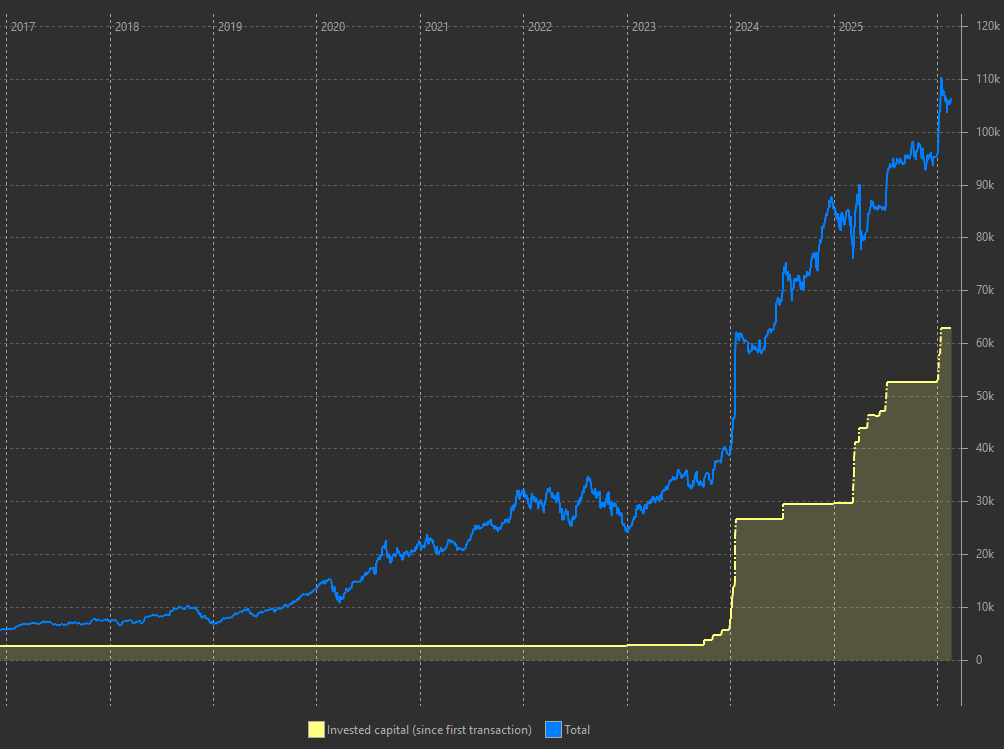The image size is (1004, 749).
Task: Click the blue Total legend swatch
Action: pos(553,730)
